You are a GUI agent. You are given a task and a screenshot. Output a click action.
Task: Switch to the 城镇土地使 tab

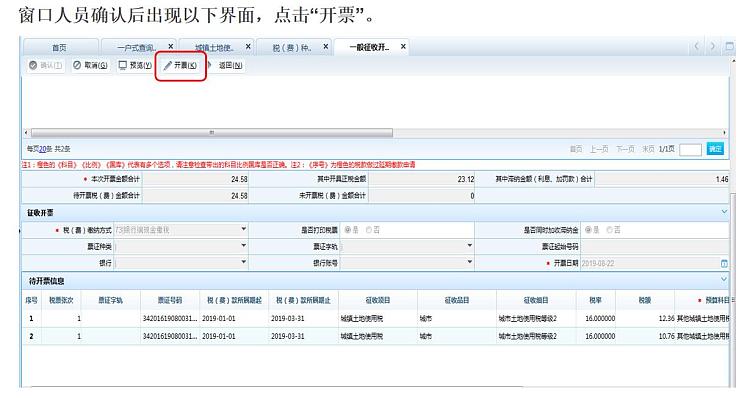[214, 47]
